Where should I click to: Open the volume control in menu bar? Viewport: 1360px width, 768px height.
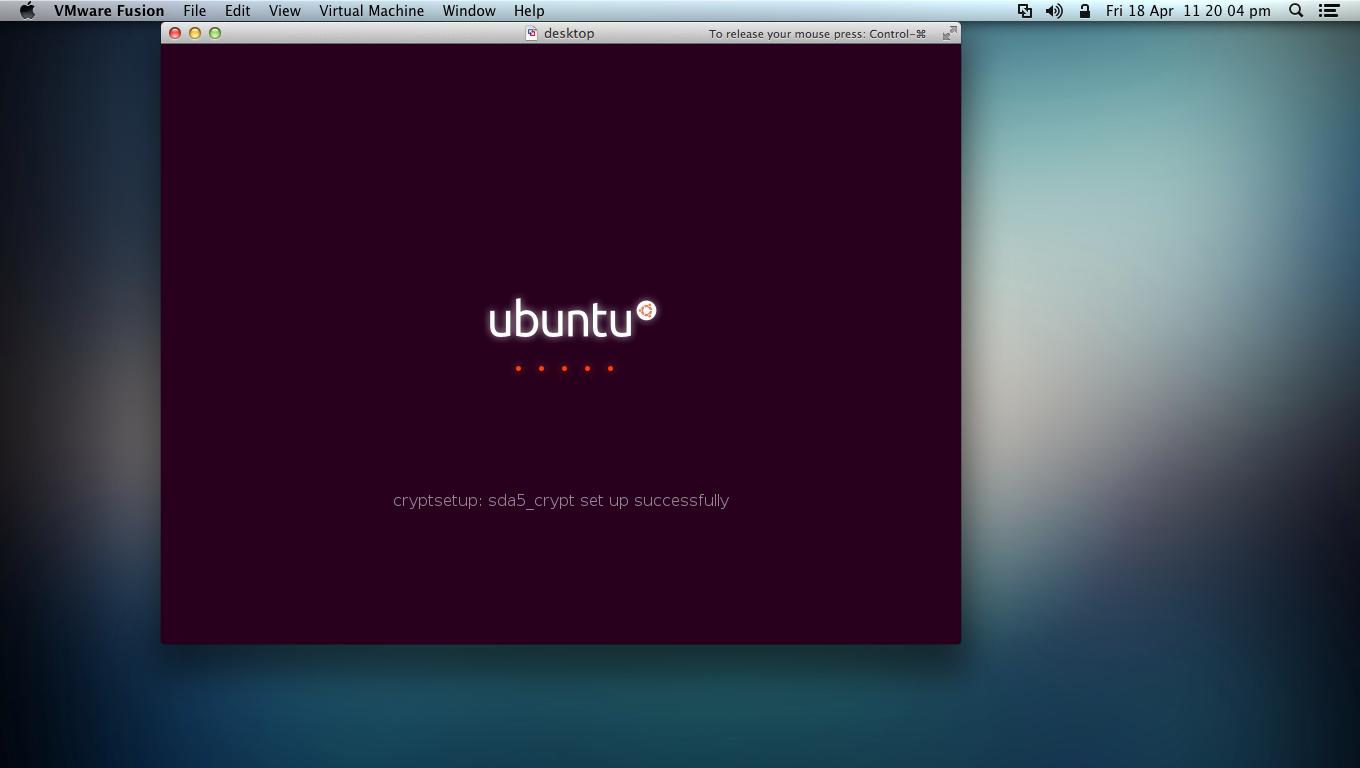click(1054, 11)
